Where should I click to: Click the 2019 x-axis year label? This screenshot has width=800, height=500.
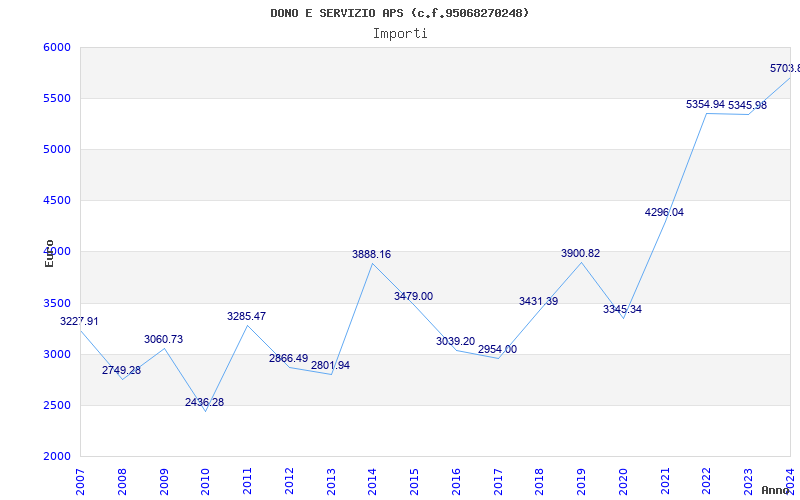582,482
